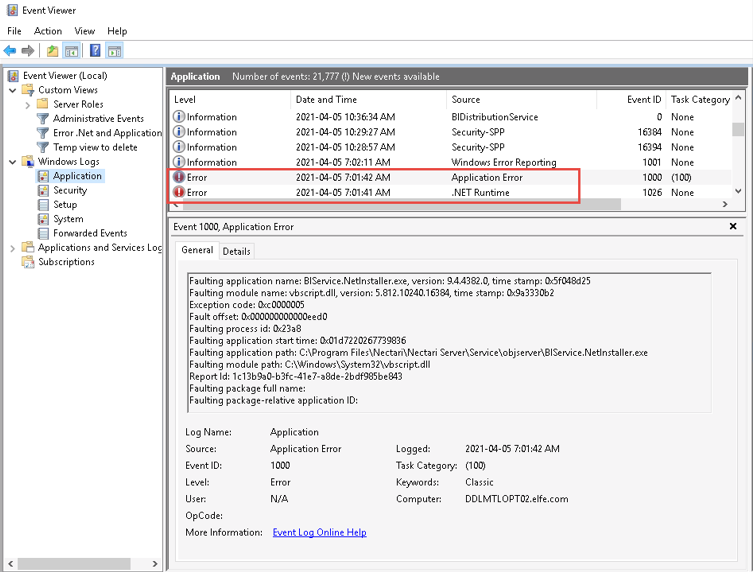Click the Show/Hide Action Pane icon
The image size is (753, 572).
point(115,51)
